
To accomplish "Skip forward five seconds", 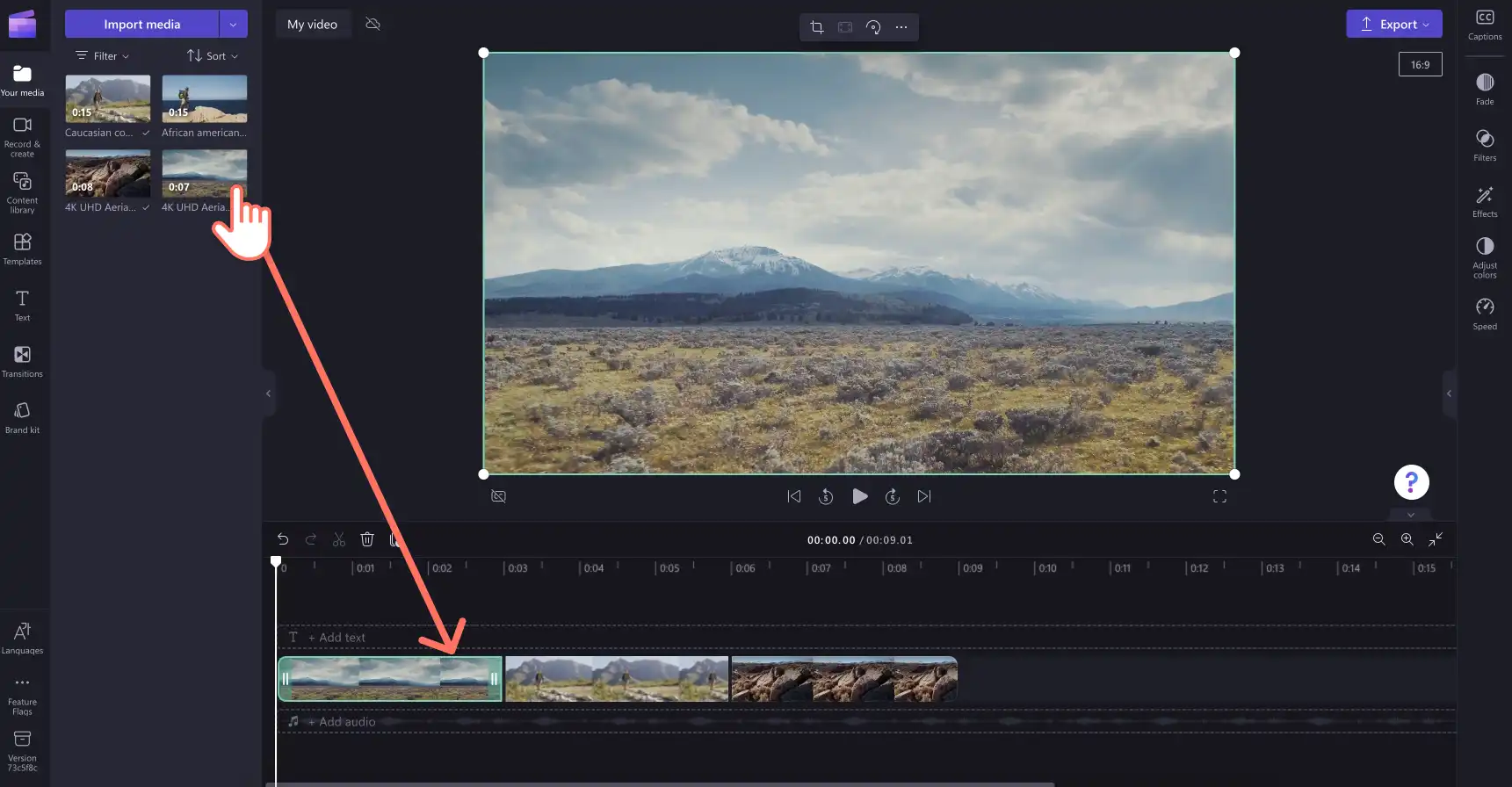I will coord(892,496).
